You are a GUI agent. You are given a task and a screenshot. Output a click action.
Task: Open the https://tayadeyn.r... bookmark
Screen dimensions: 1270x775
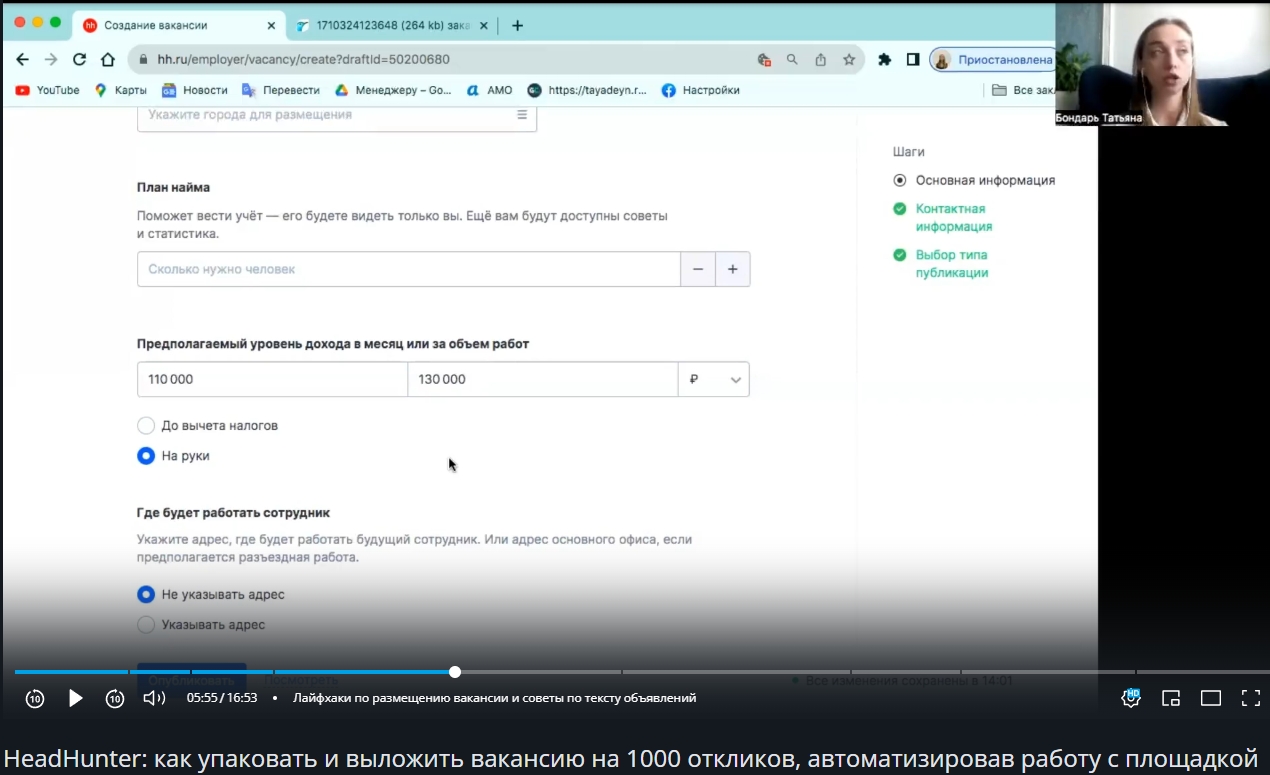coord(587,90)
